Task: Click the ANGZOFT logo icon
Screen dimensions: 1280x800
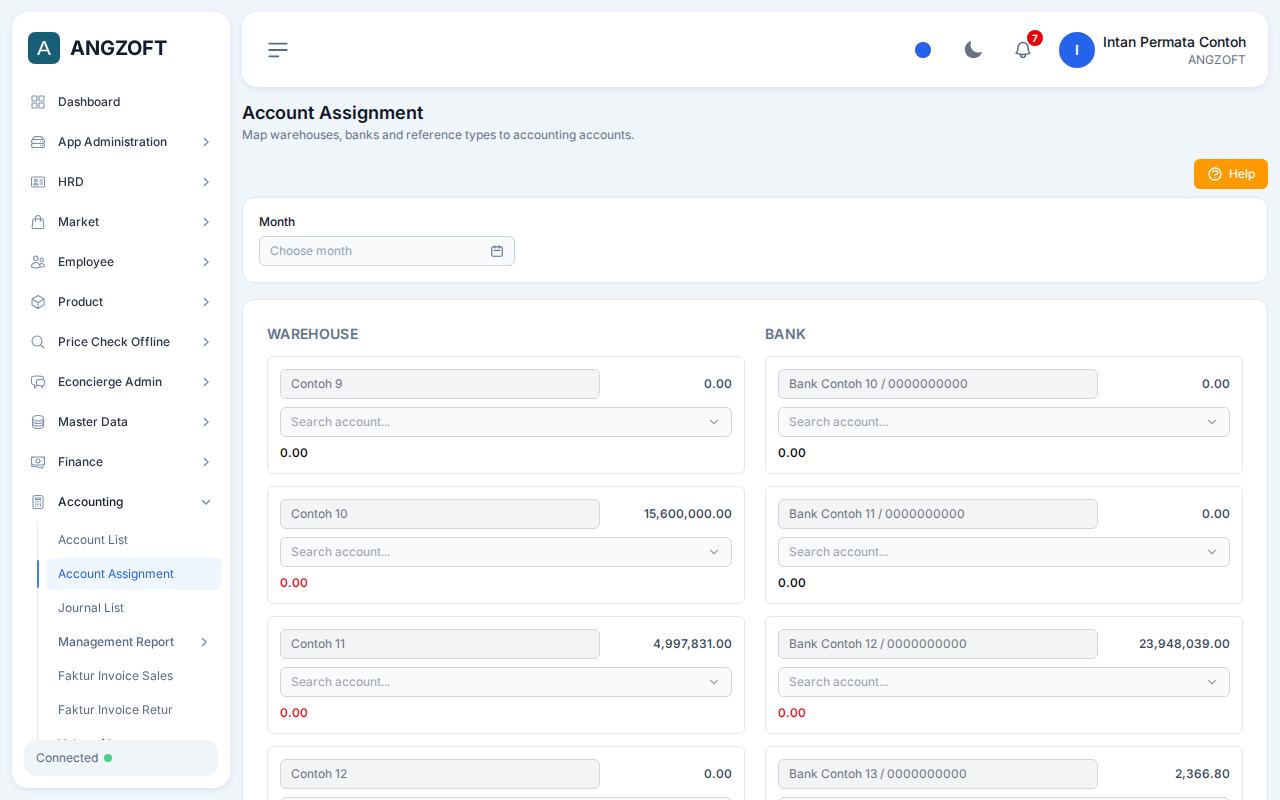Action: 44,48
